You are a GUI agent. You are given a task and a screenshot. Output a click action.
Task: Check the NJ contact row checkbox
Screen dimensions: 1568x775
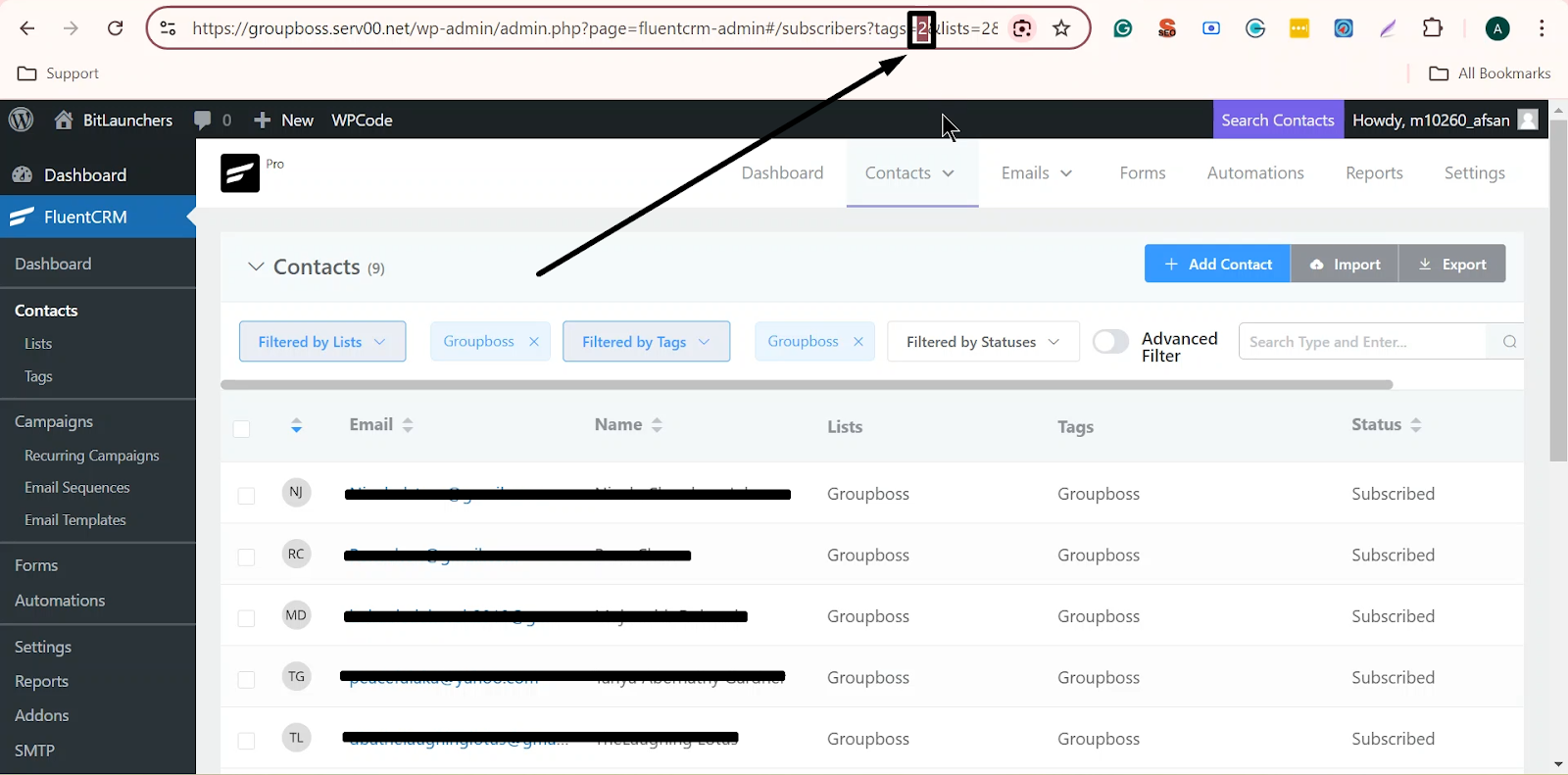pos(246,496)
